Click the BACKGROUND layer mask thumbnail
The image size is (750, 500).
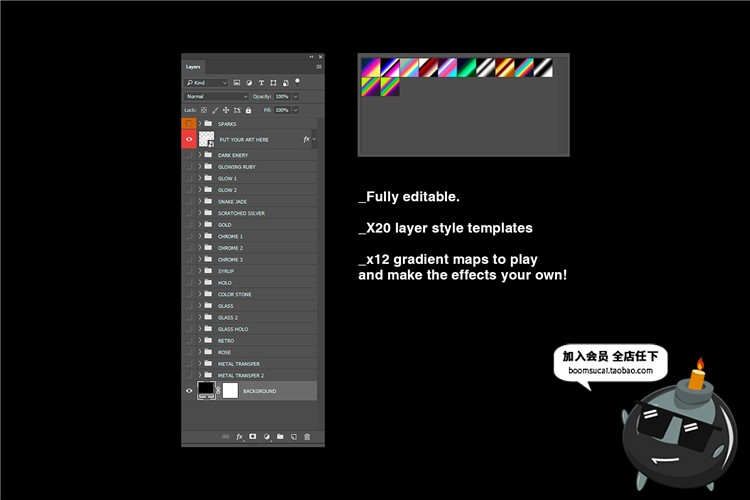click(230, 390)
